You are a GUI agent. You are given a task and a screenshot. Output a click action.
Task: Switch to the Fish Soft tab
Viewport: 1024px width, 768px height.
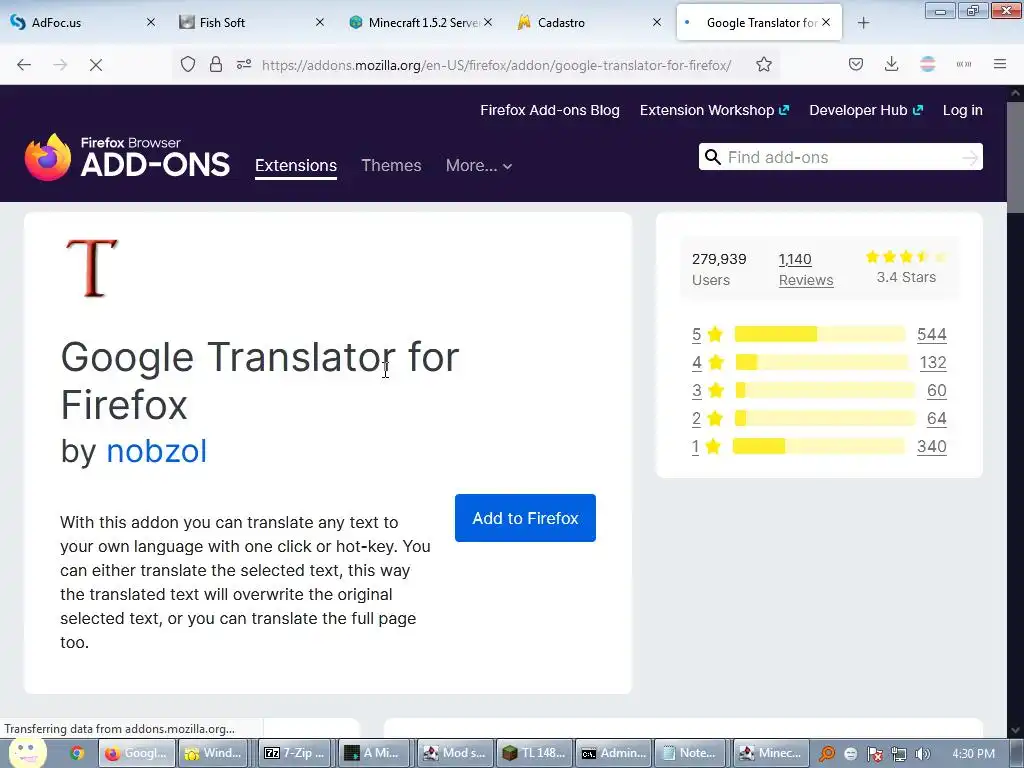pos(253,22)
